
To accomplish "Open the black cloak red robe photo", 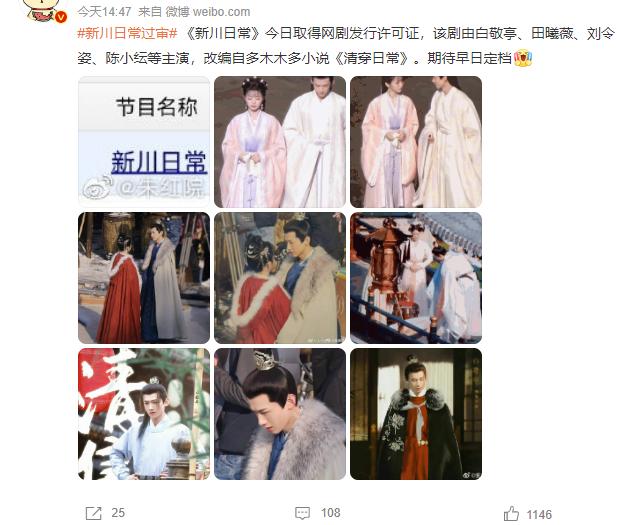I will (x=416, y=414).
